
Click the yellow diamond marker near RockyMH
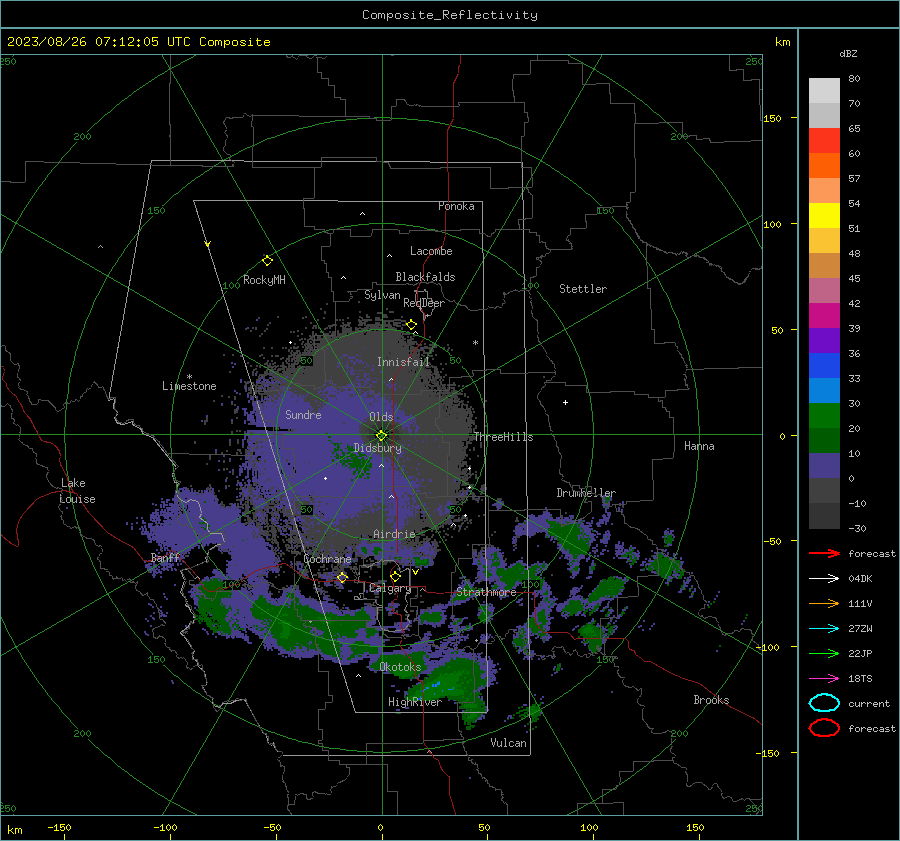coord(267,261)
